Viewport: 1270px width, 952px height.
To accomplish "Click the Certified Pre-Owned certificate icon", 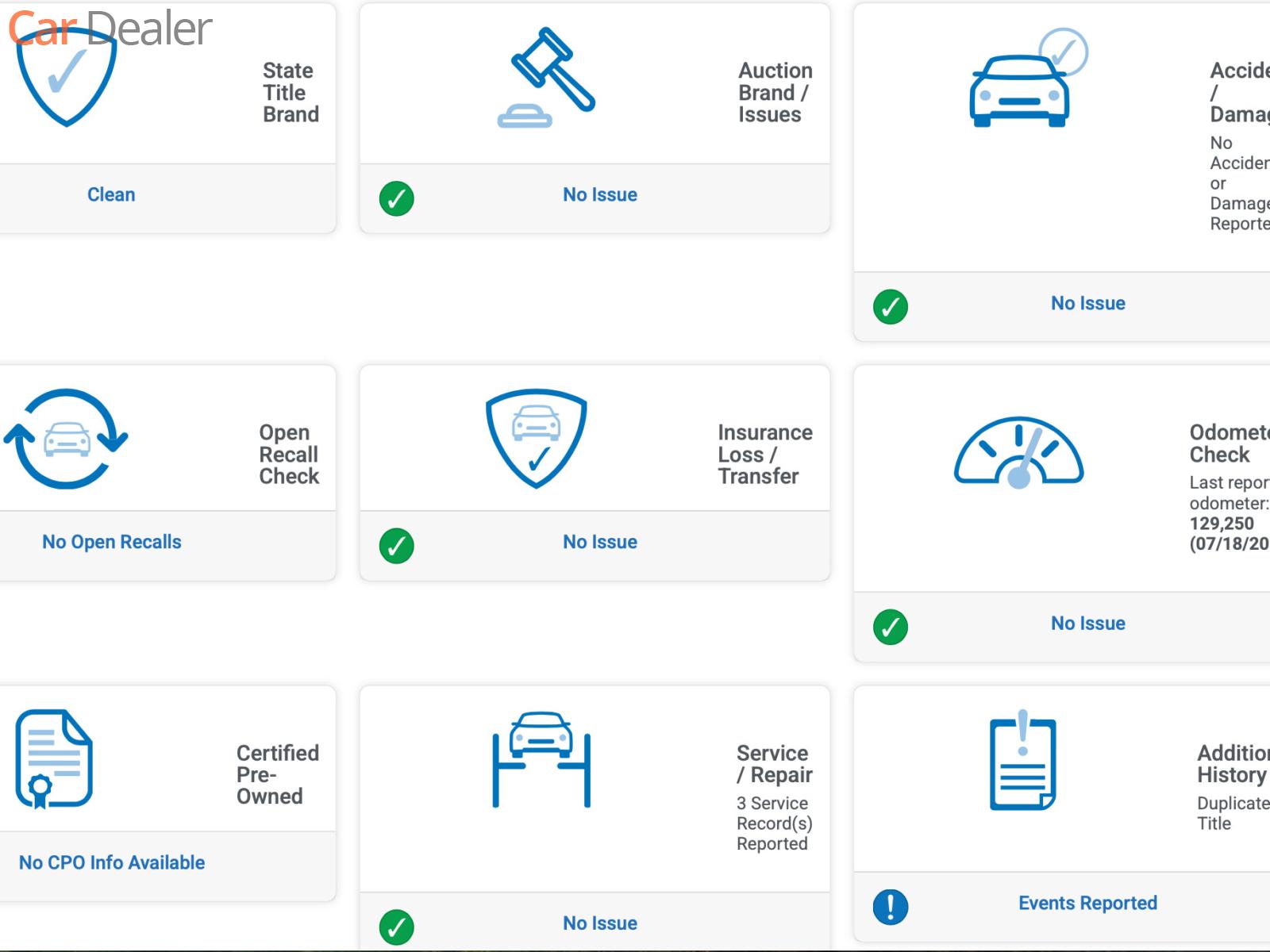I will pos(54,759).
